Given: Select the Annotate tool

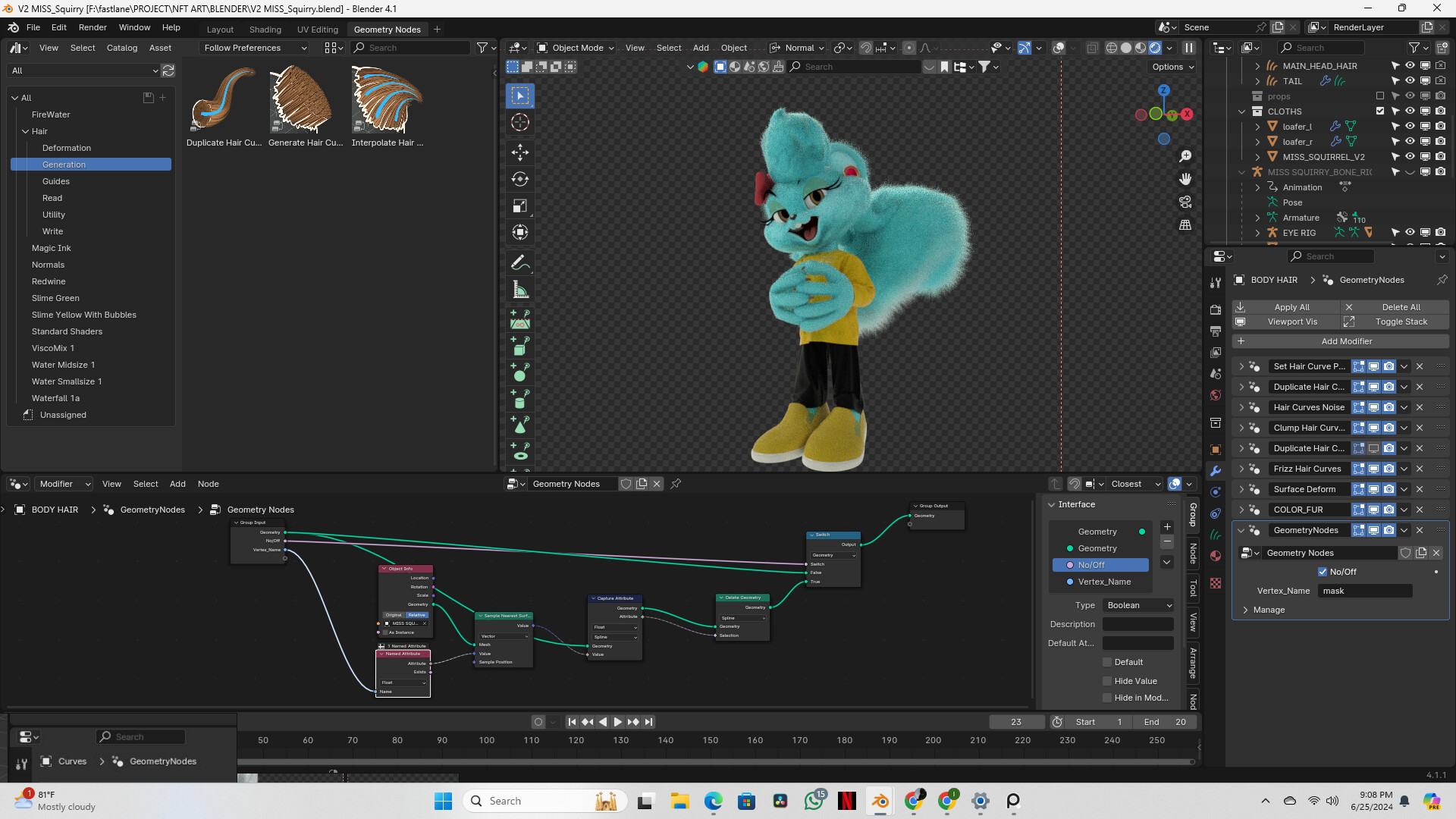Looking at the screenshot, I should point(520,262).
